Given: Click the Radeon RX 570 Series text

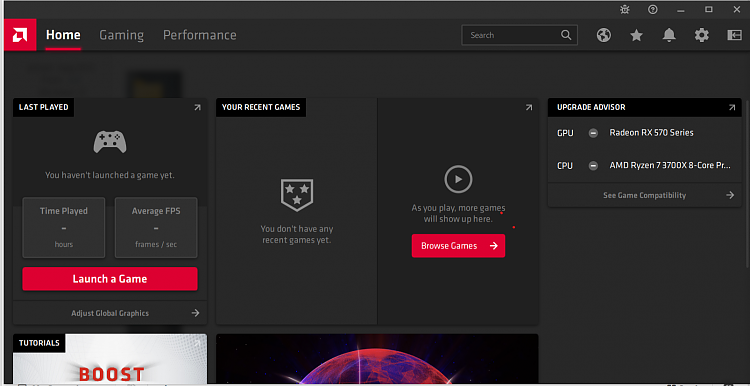Looking at the screenshot, I should pyautogui.click(x=651, y=133).
